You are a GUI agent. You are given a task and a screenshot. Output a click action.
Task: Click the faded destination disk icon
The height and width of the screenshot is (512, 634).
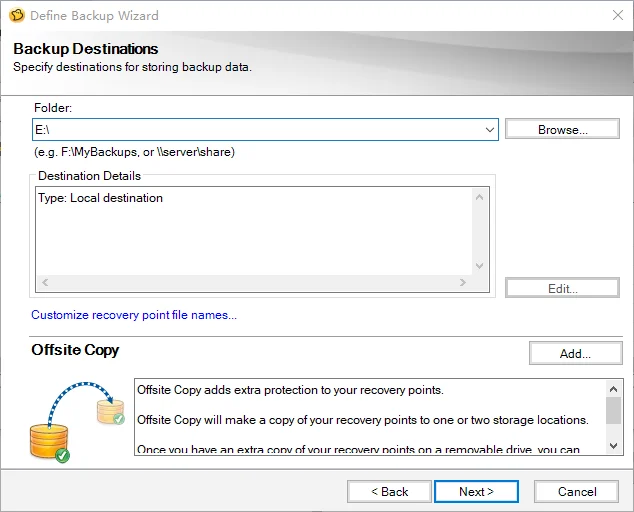coord(110,412)
